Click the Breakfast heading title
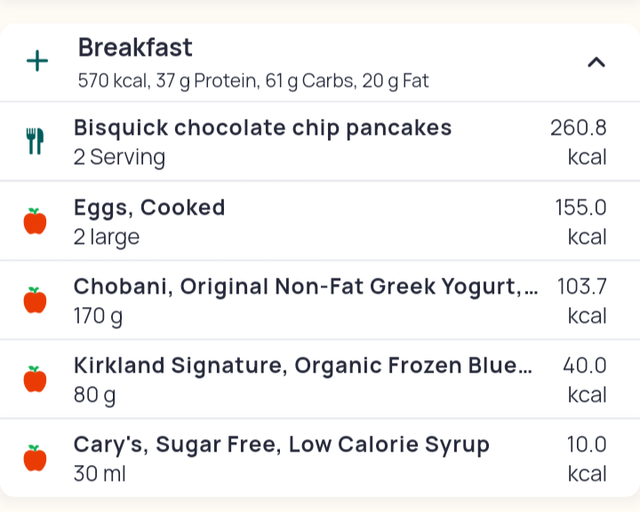 tap(135, 47)
